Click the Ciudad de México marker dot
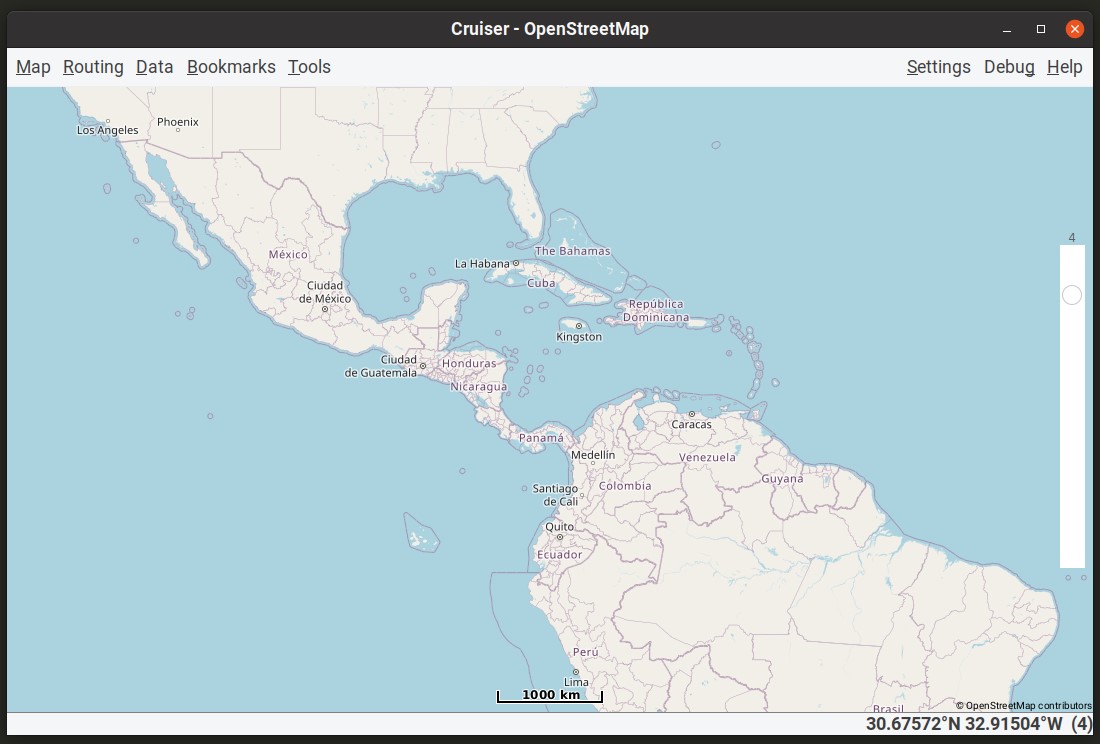This screenshot has height=744, width=1100. coord(325,309)
